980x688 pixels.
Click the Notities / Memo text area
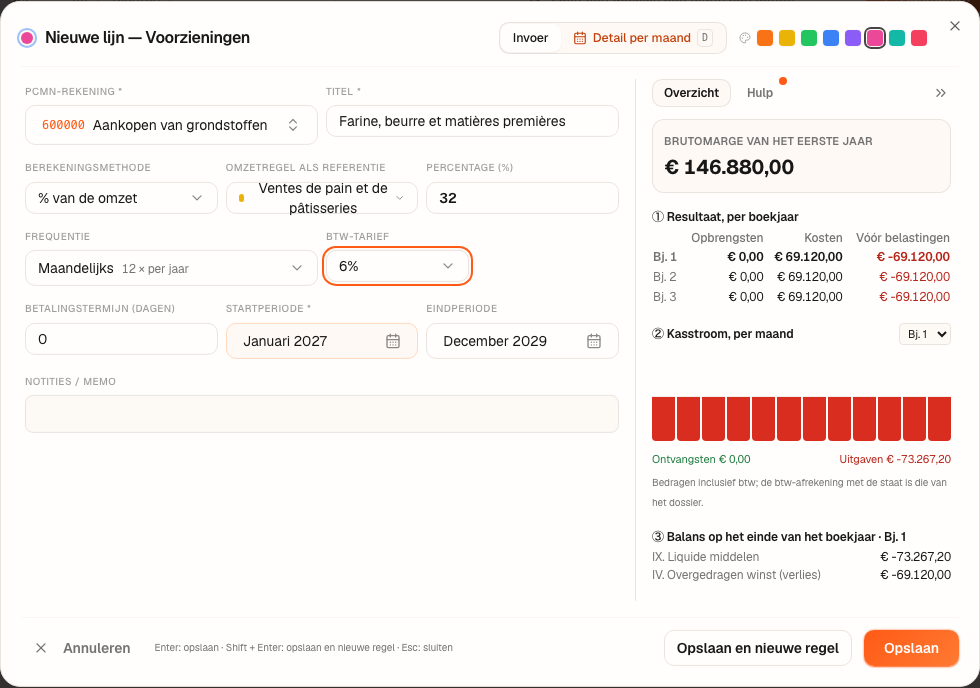(322, 414)
